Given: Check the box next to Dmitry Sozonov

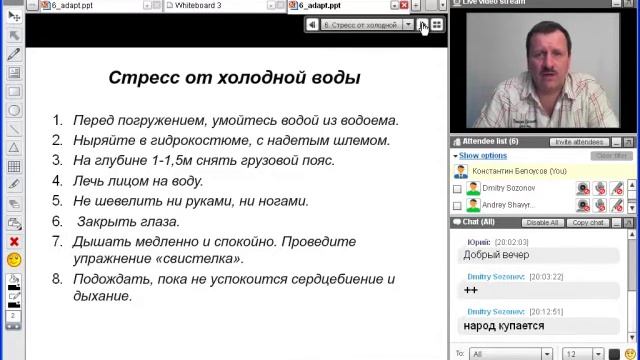Looking at the screenshot, I should click(457, 189).
